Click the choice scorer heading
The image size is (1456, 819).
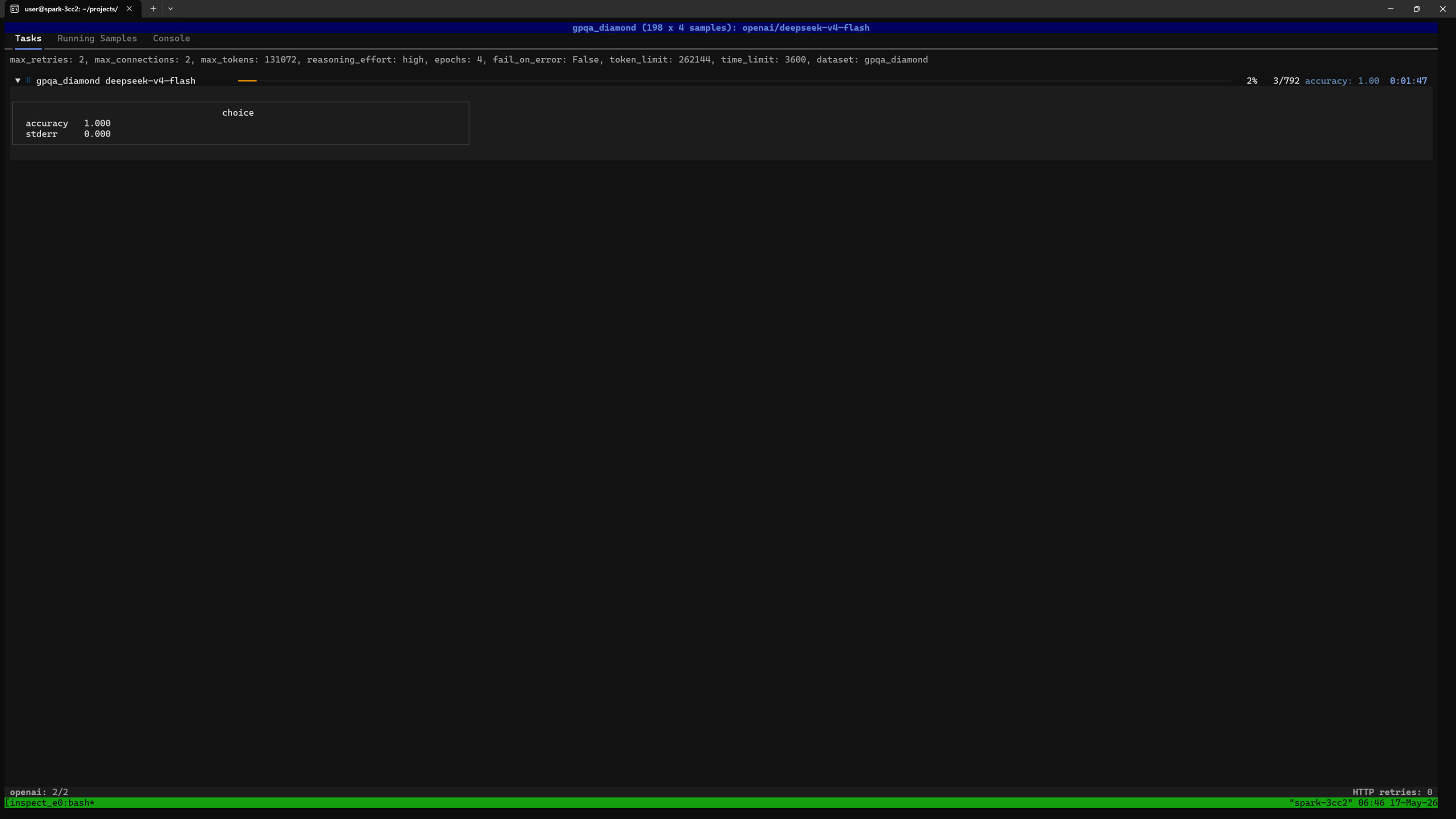click(237, 112)
